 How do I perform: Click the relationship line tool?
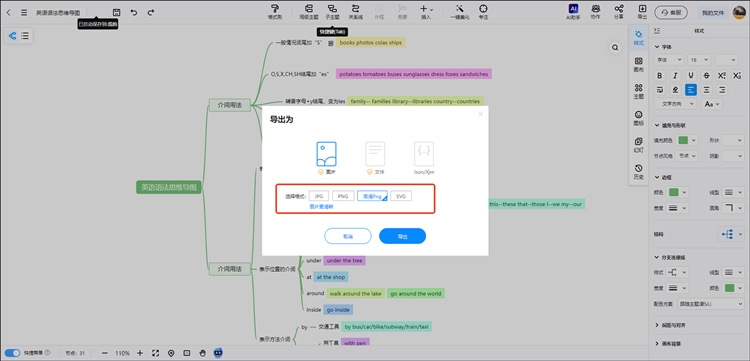pyautogui.click(x=355, y=11)
